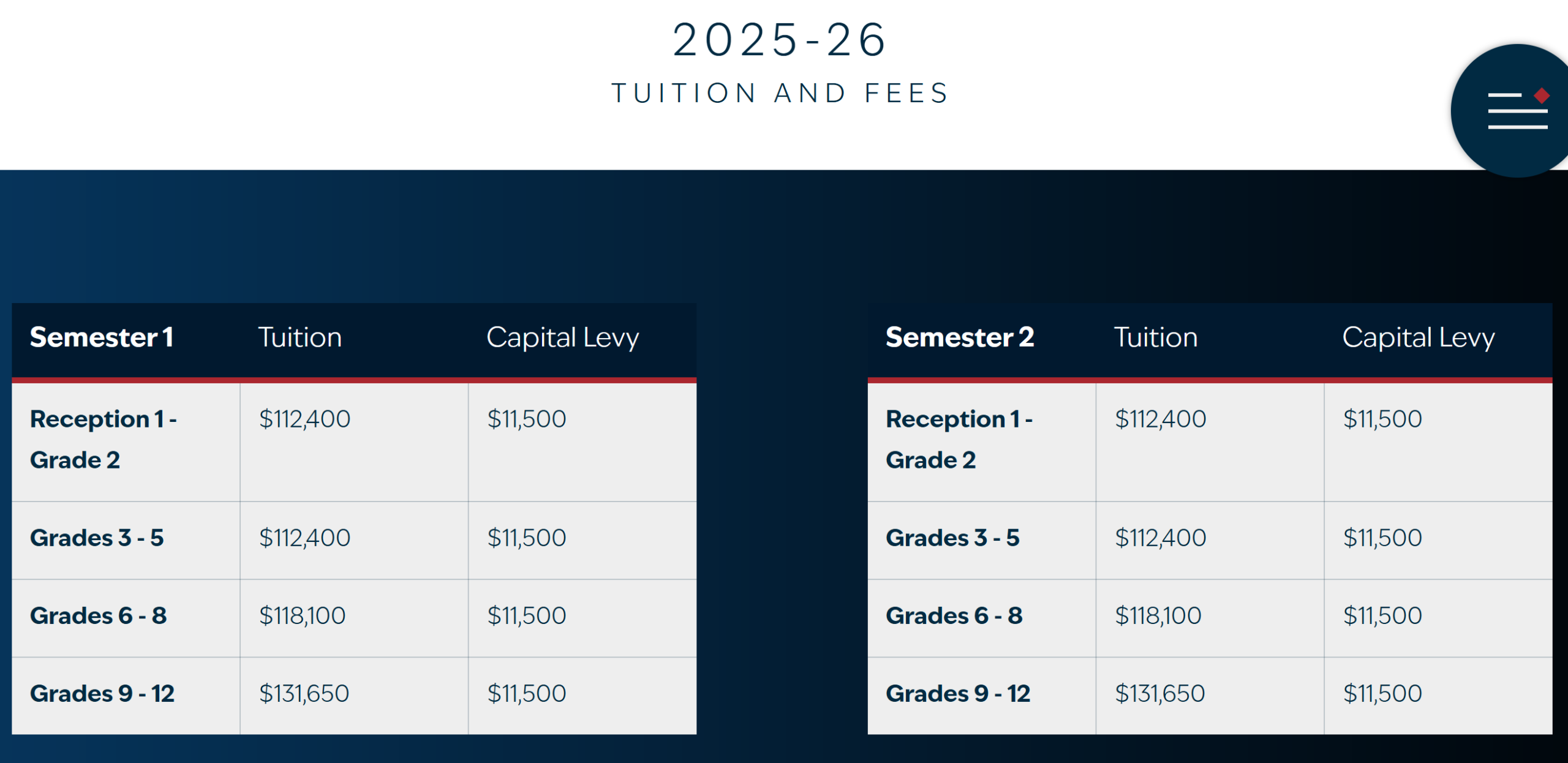Click Semester 2 Grades 3 - 5 capital levy amount
Screen dimensions: 1568x763
(1382, 538)
